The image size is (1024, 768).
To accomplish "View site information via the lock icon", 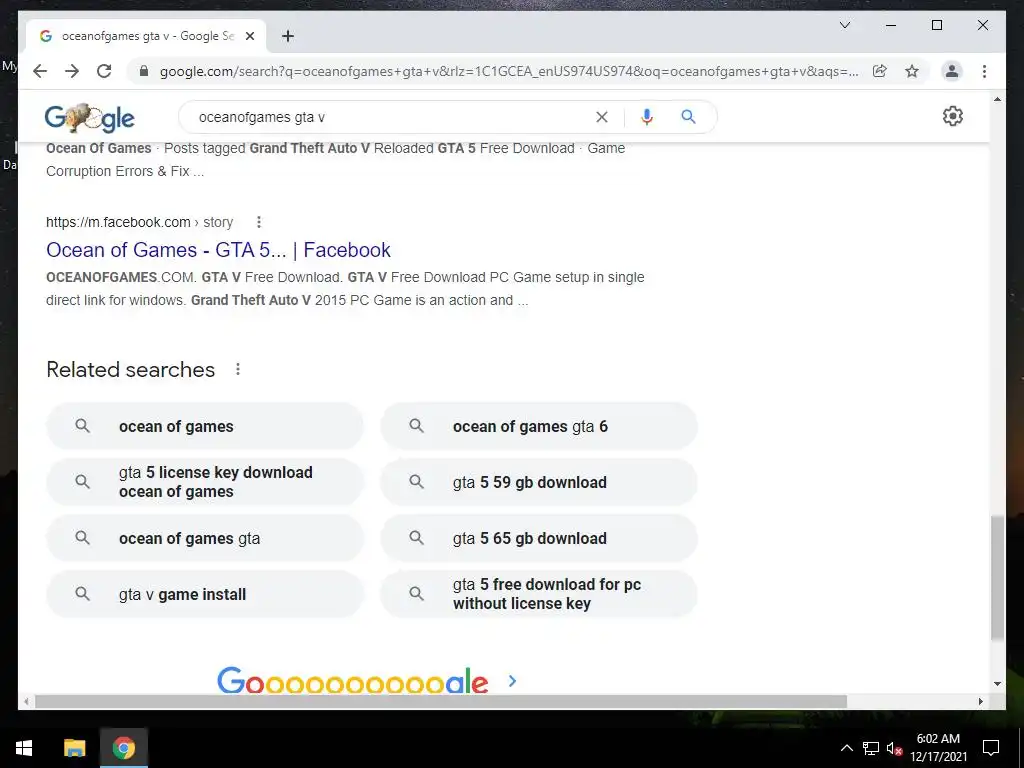I will [x=144, y=71].
